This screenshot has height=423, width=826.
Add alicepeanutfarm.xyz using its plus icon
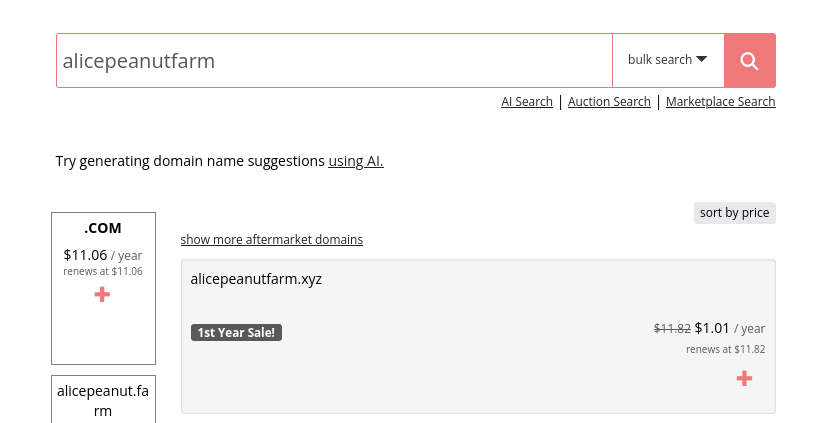[744, 378]
